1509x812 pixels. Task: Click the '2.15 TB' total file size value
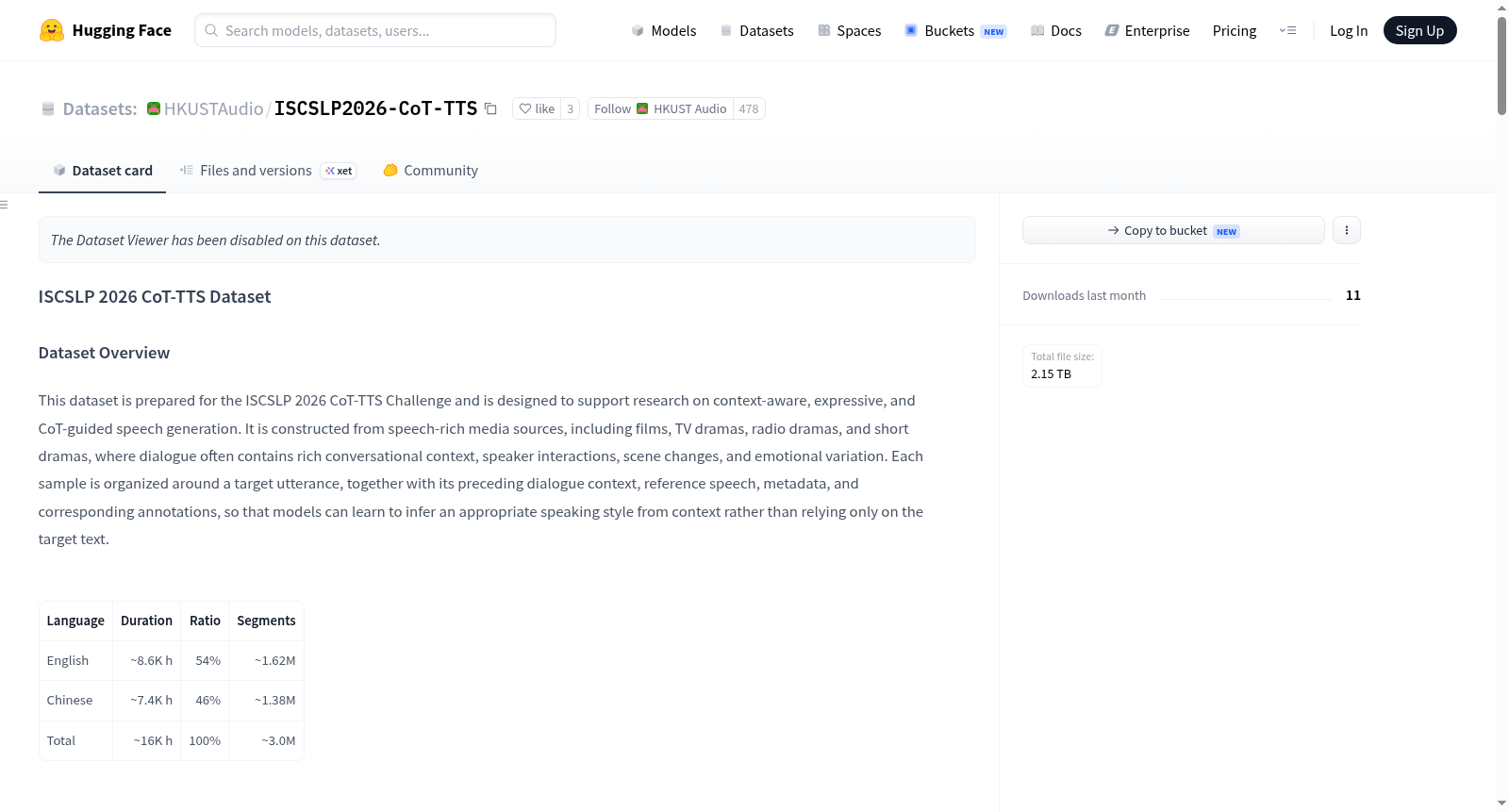[x=1051, y=373]
